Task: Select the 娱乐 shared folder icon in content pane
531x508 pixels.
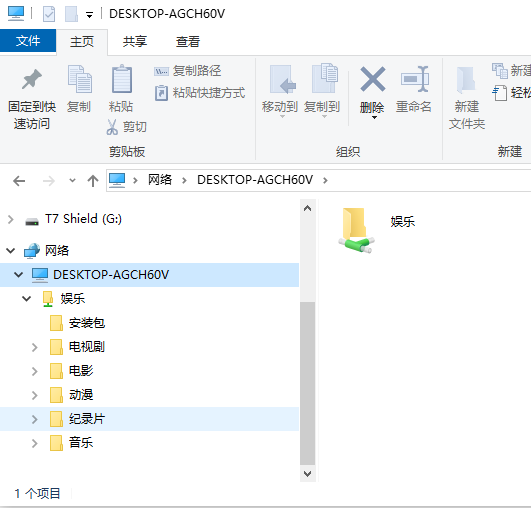Action: tap(356, 230)
